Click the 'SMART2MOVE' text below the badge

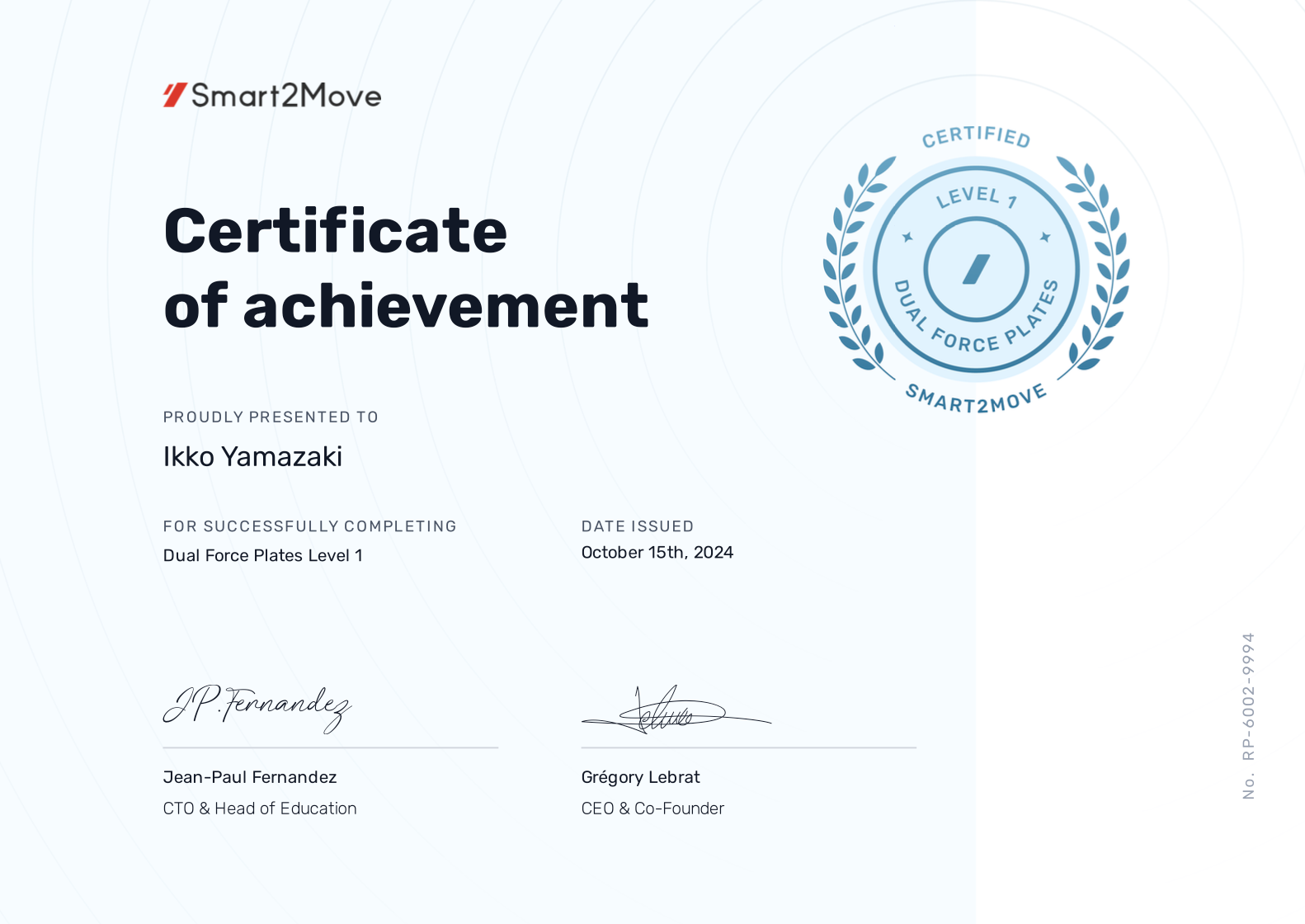tap(976, 399)
